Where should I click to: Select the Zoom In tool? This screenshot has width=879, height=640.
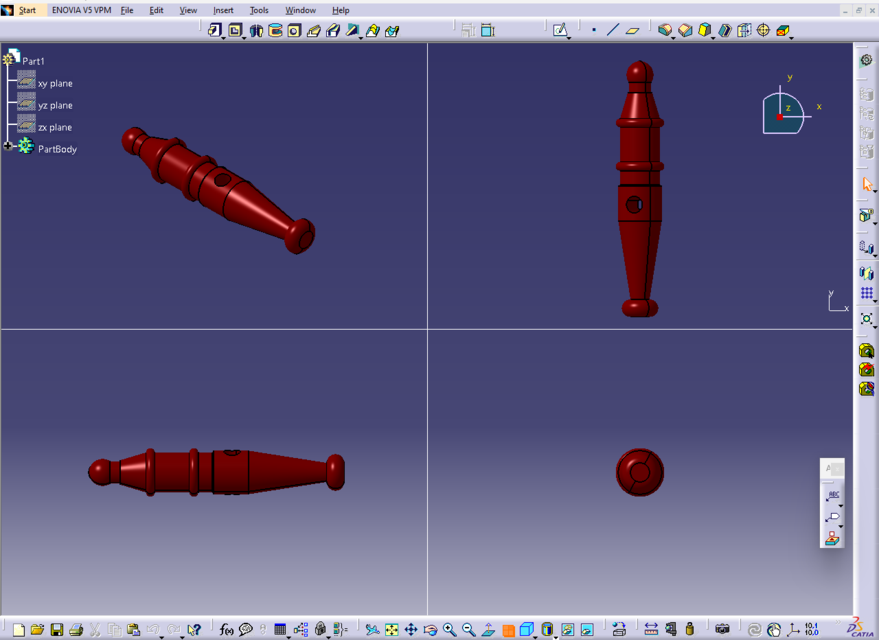[447, 630]
